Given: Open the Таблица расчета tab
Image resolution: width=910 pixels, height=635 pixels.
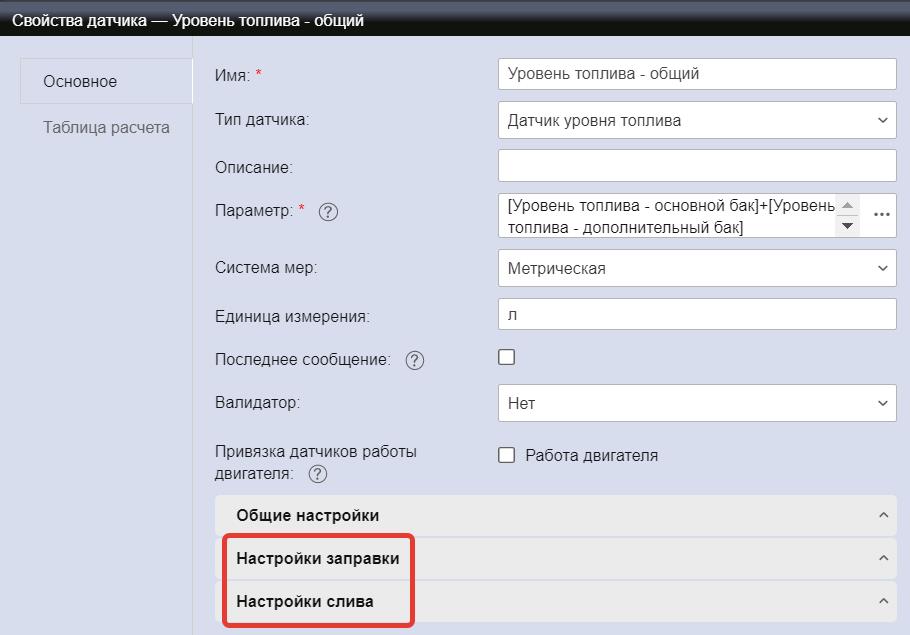Looking at the screenshot, I should tap(106, 128).
